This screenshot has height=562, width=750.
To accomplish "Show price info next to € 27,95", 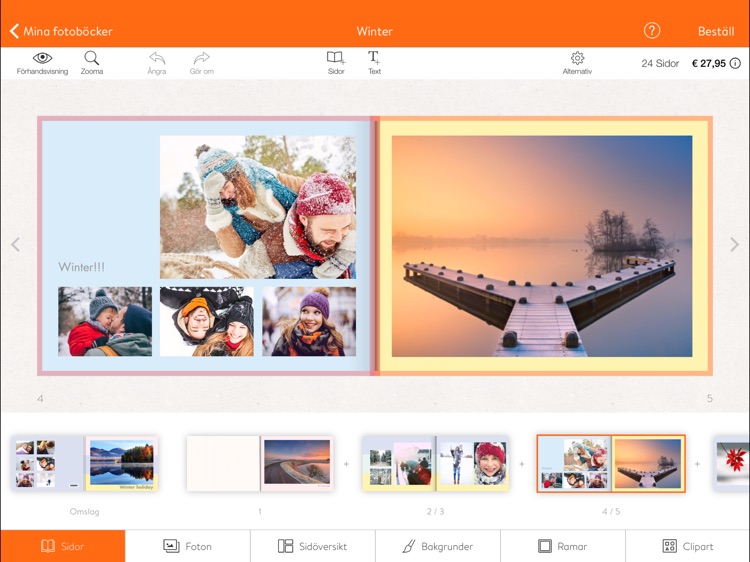I will click(x=735, y=64).
